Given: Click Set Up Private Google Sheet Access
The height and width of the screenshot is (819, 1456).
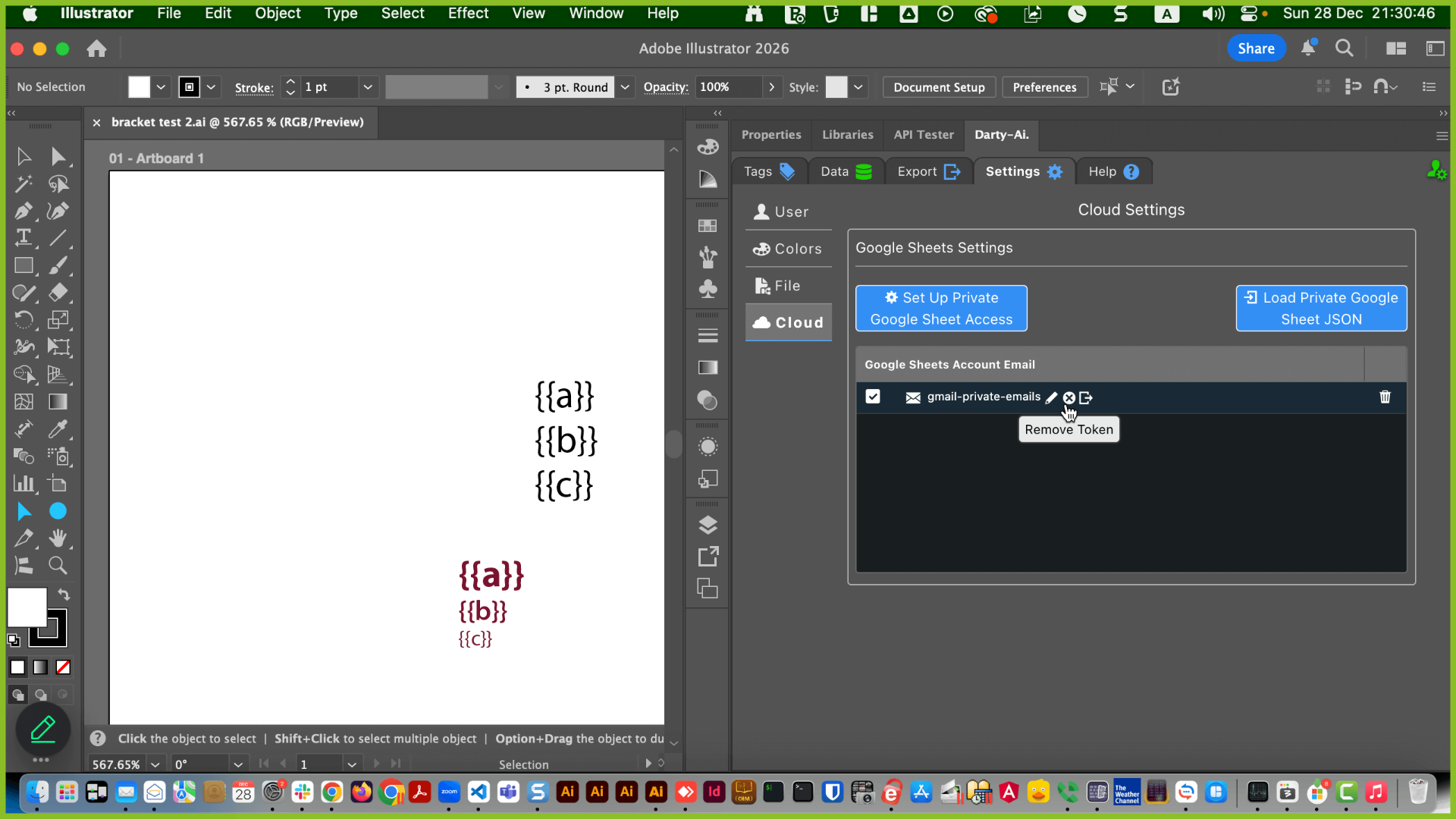Looking at the screenshot, I should pos(941,309).
